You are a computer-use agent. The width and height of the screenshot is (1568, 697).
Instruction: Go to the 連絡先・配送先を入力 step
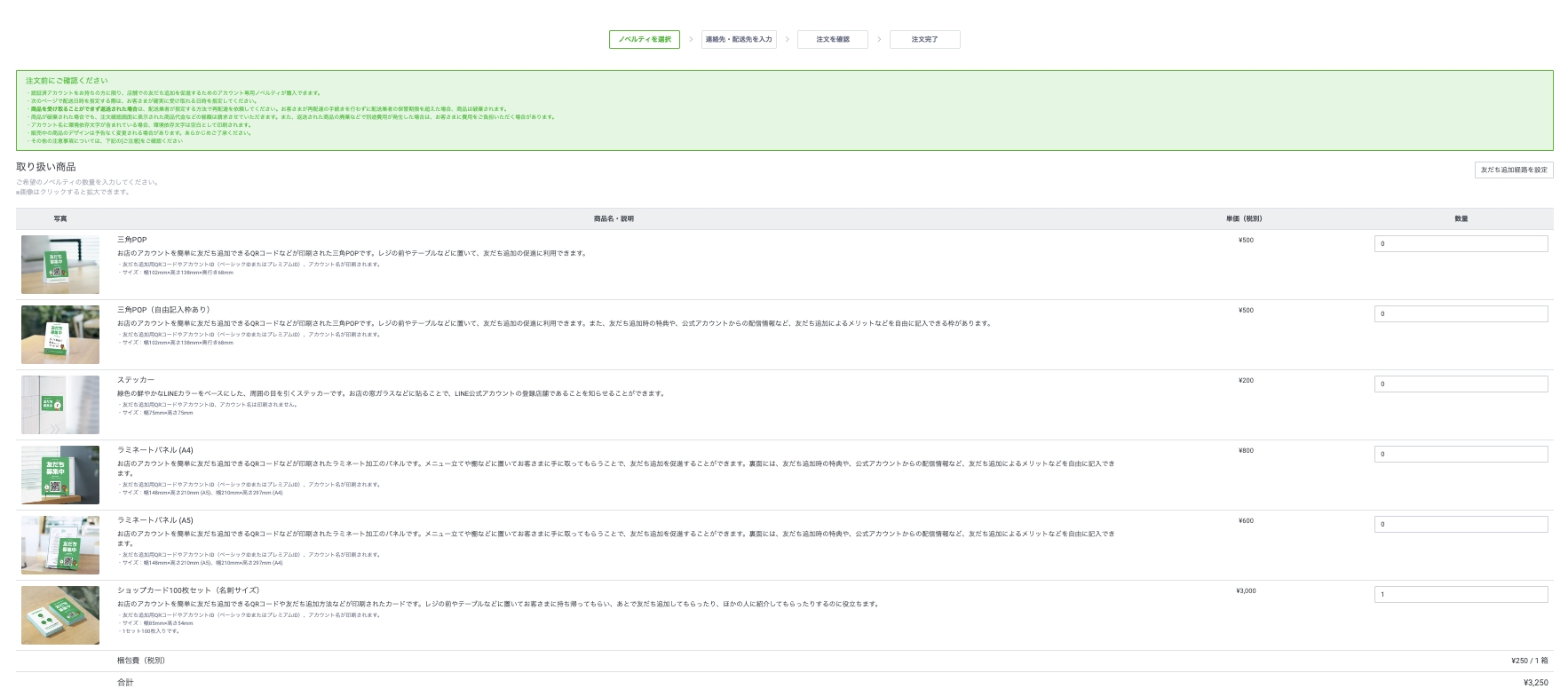[739, 39]
